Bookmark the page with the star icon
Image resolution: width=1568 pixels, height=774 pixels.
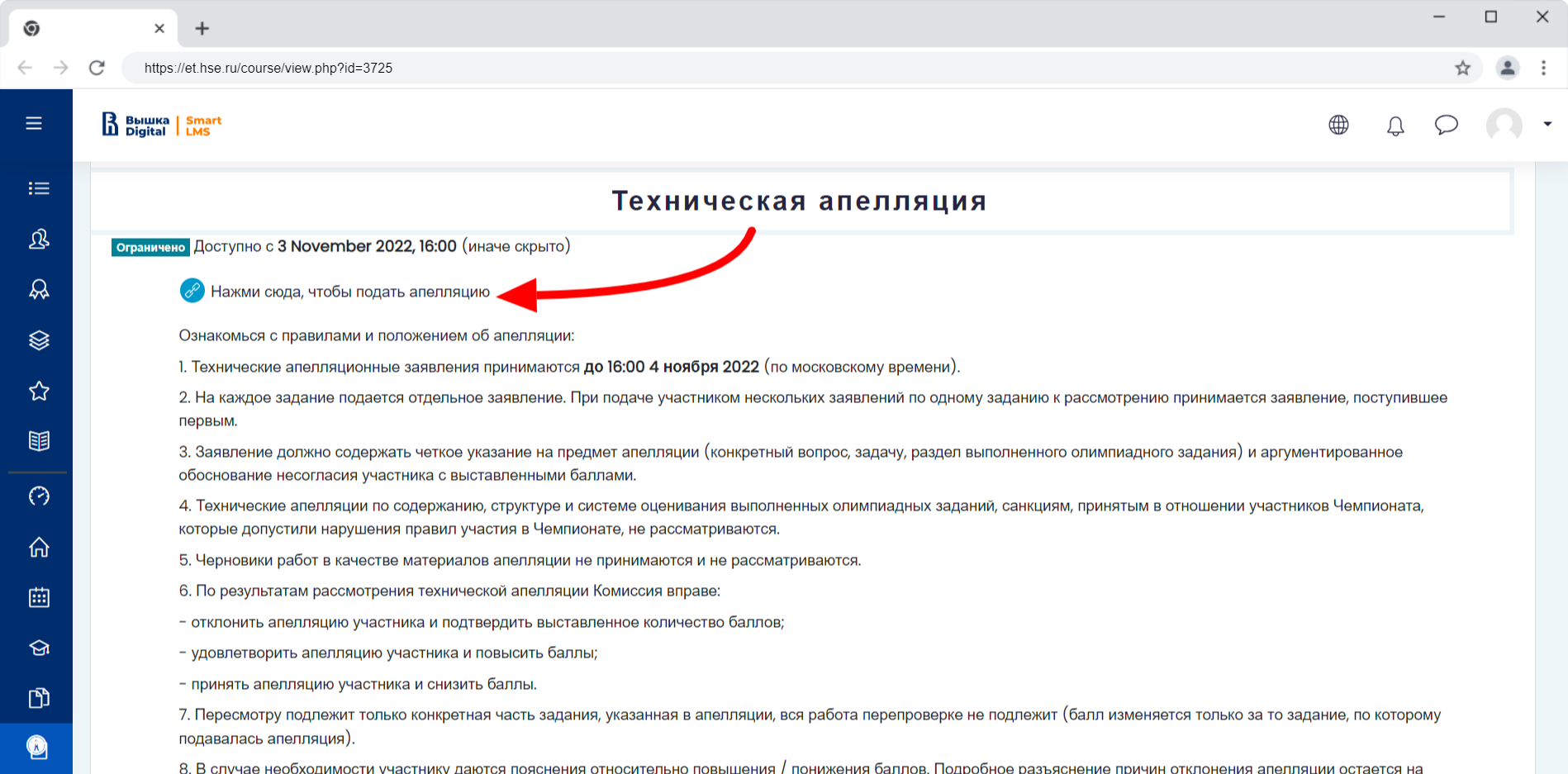[1462, 68]
